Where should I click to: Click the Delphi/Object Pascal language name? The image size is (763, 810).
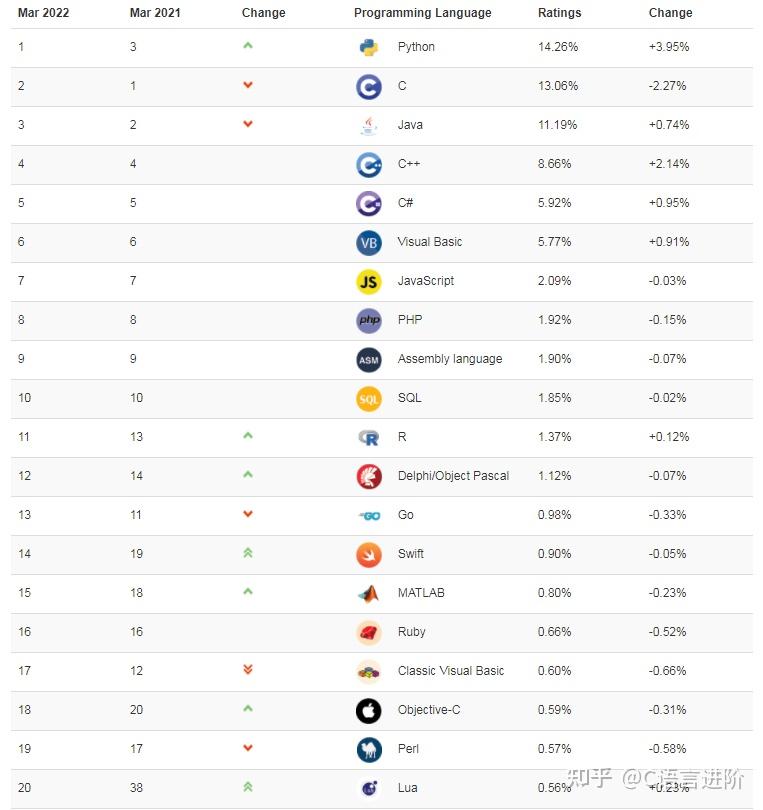[453, 476]
